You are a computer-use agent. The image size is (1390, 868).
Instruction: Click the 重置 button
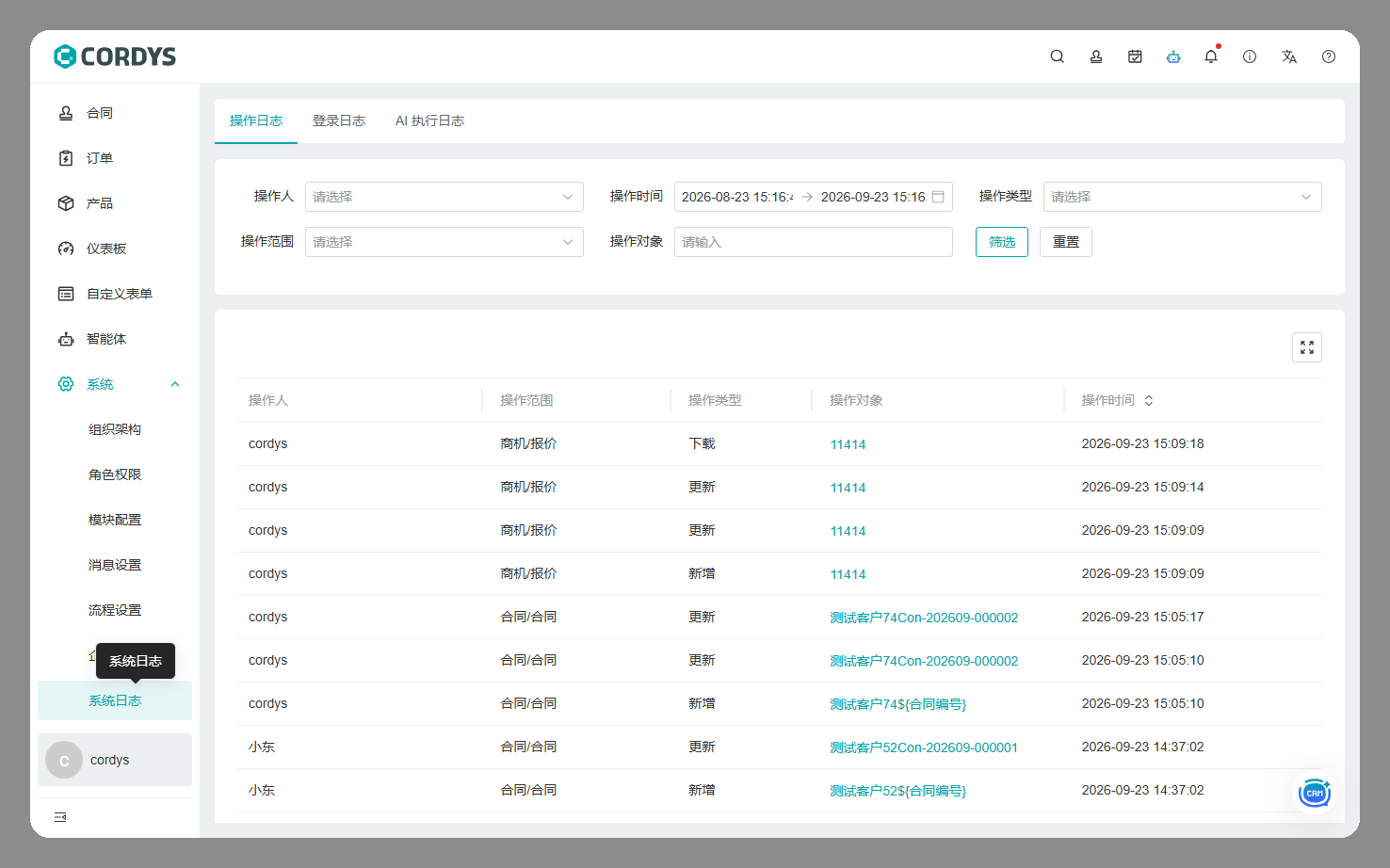point(1066,242)
